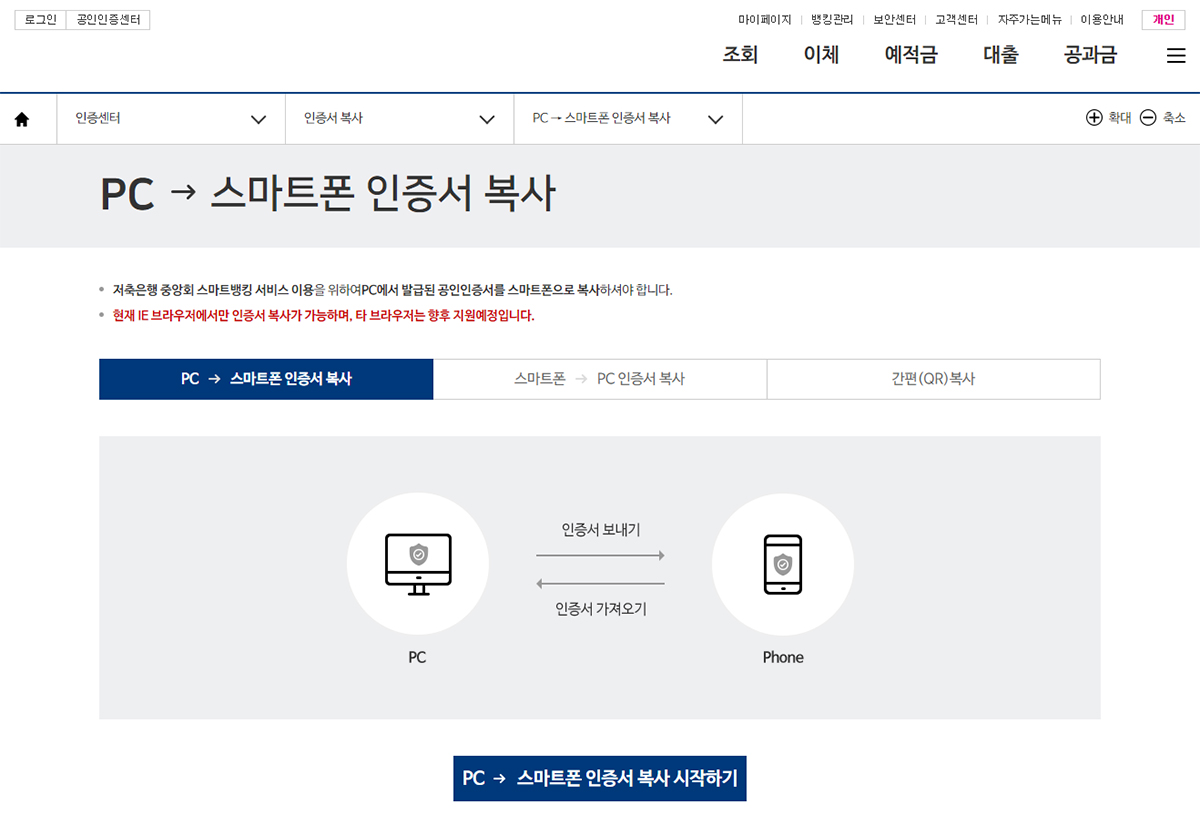Open the 조회 menu
The image size is (1200, 825).
click(740, 56)
